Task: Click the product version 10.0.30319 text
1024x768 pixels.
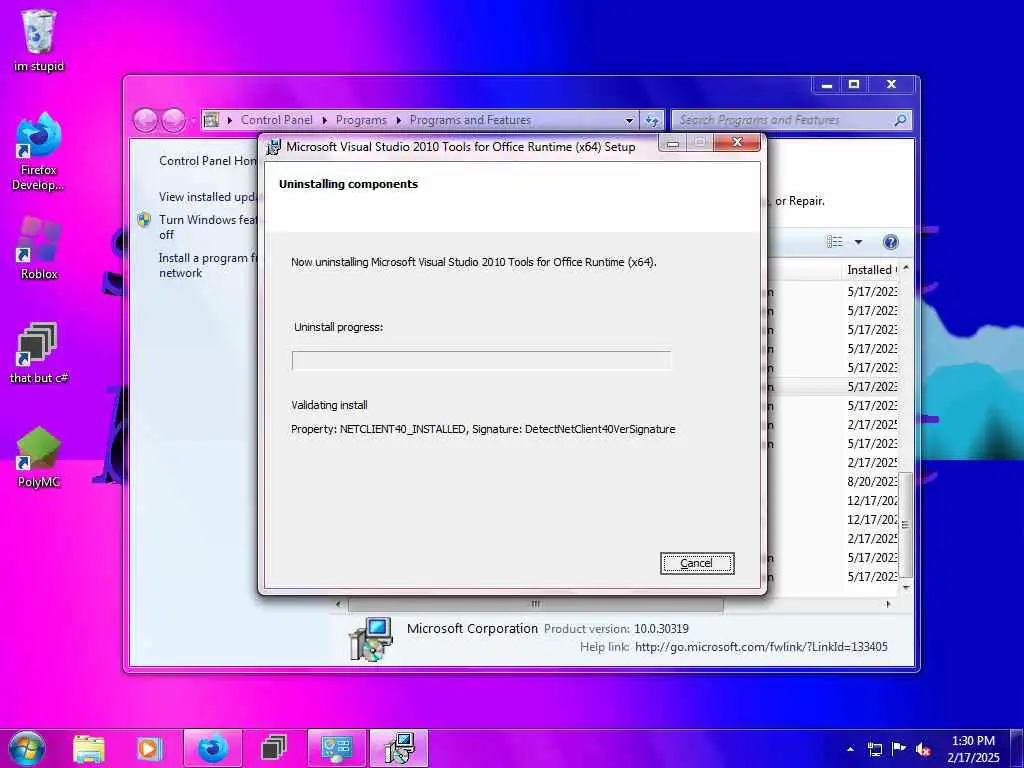Action: 661,629
